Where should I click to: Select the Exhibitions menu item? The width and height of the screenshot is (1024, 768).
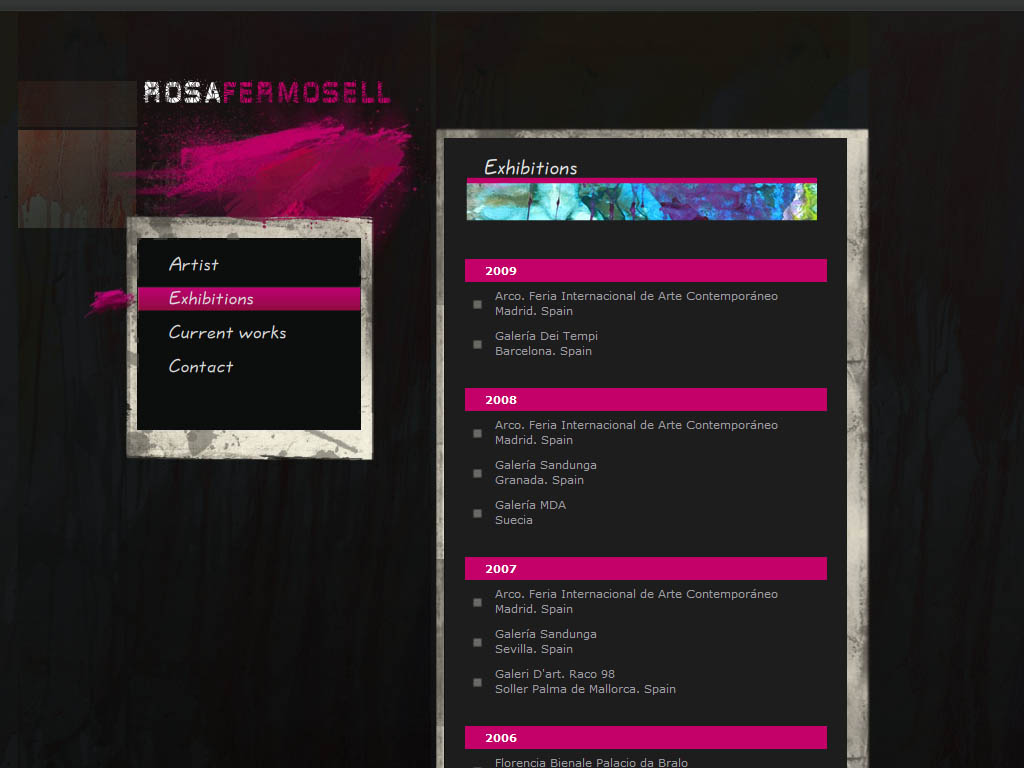tap(249, 298)
